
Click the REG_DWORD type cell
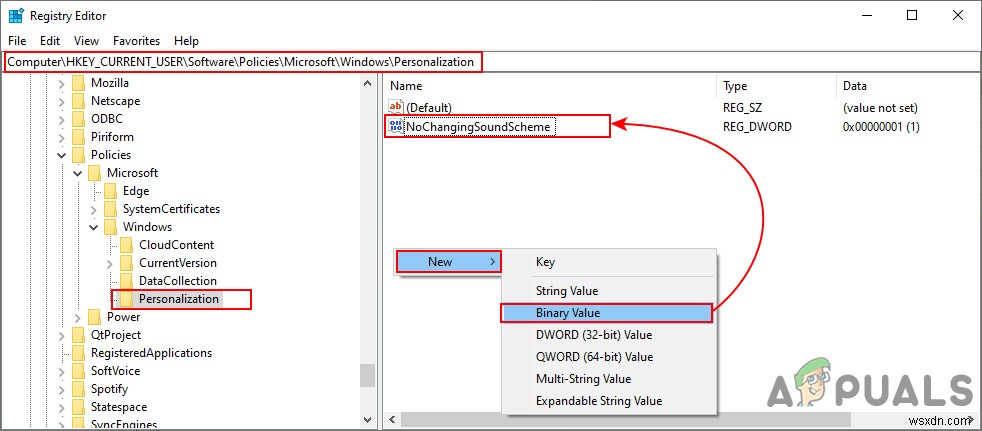tap(757, 127)
